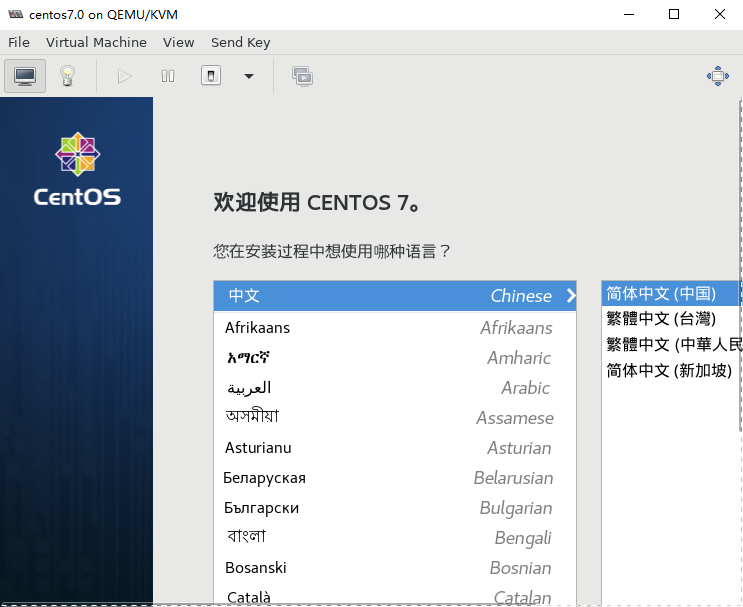Choose 简体中文 (中国) locale
Screen dimensions: 743x607
(x=671, y=294)
